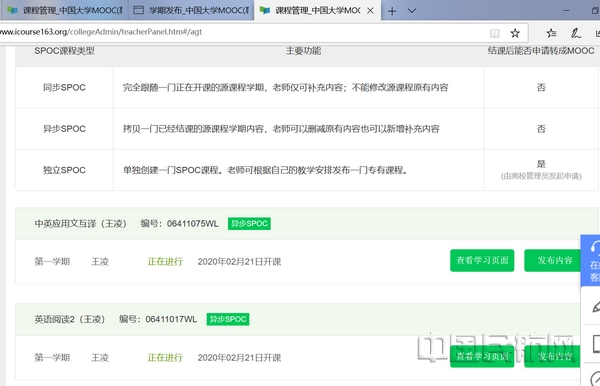The width and height of the screenshot is (600, 386).
Task: Click 正在进行 status of 英语阅读2
Action: point(165,358)
